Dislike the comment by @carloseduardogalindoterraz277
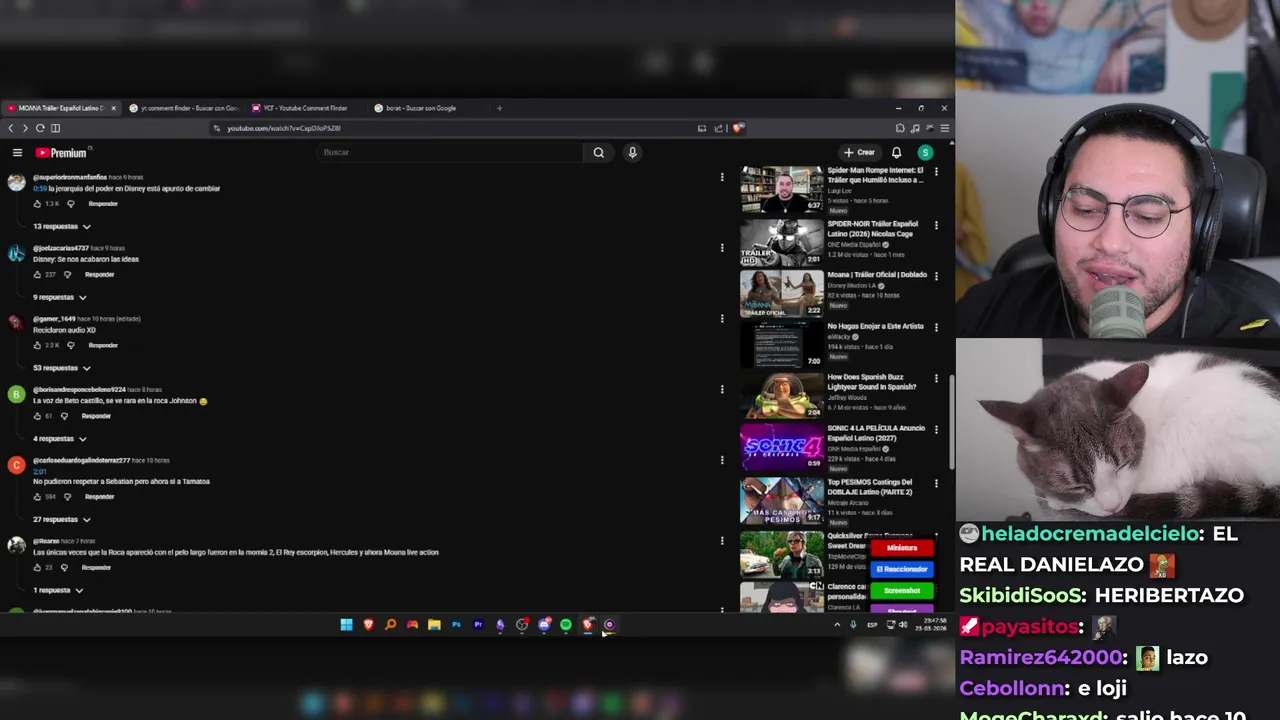1280x720 pixels. pyautogui.click(x=69, y=497)
